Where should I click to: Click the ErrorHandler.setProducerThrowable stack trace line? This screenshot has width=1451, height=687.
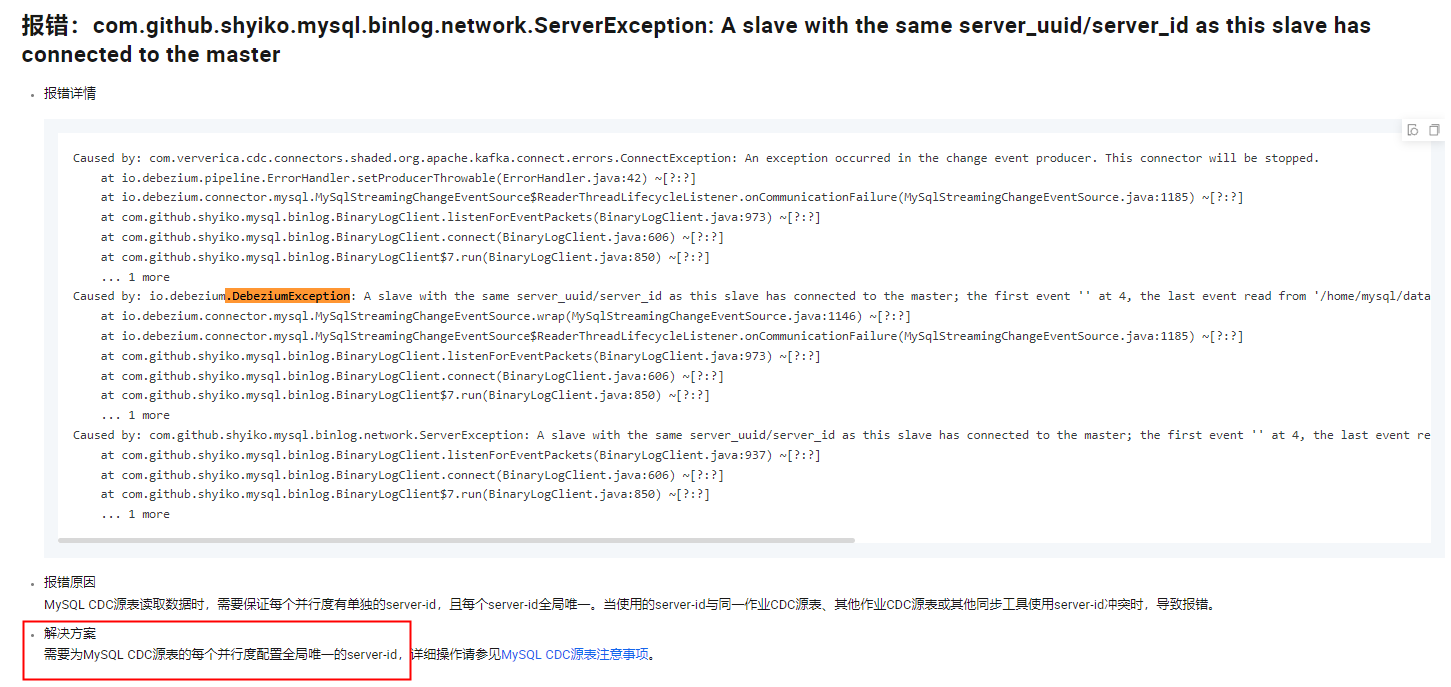399,177
